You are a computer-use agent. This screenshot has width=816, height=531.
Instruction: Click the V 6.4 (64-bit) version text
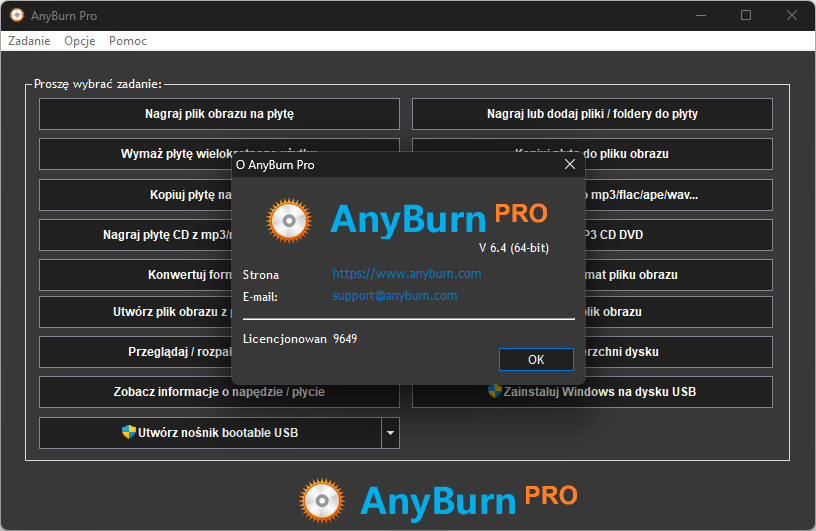514,248
